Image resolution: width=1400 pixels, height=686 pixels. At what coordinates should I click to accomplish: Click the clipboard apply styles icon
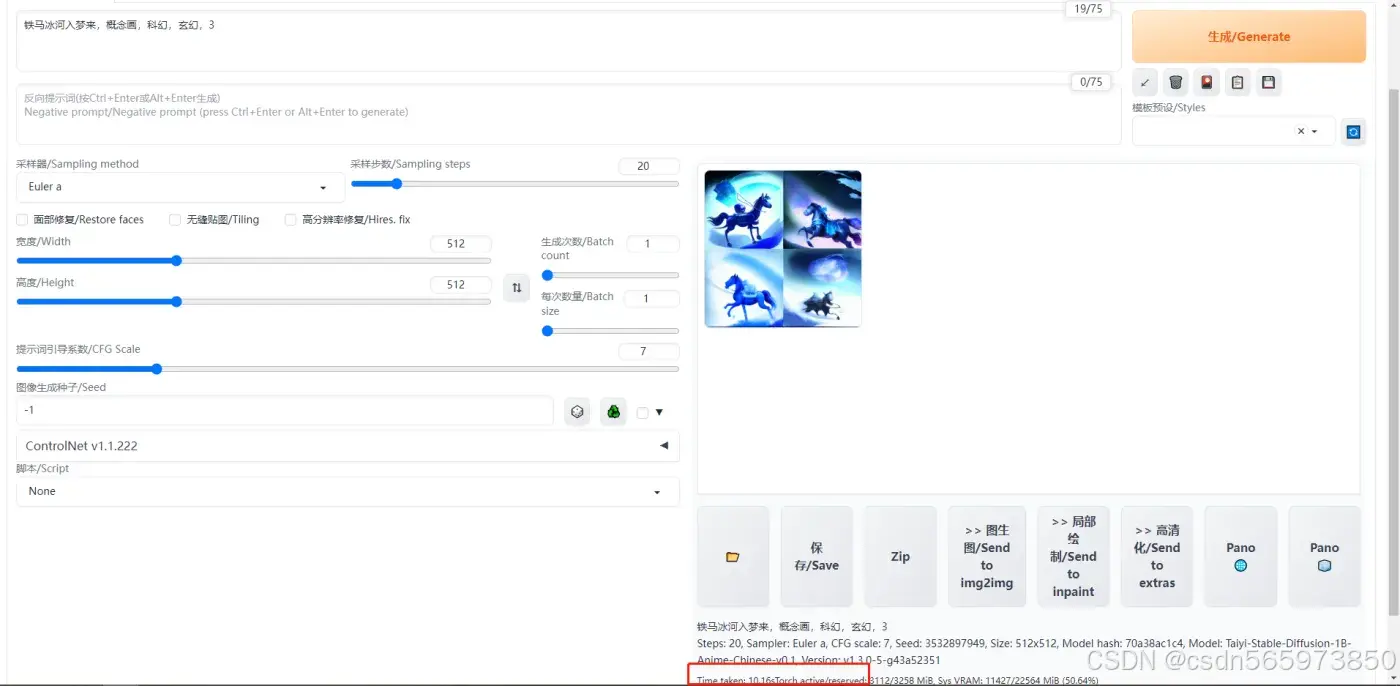(1238, 82)
